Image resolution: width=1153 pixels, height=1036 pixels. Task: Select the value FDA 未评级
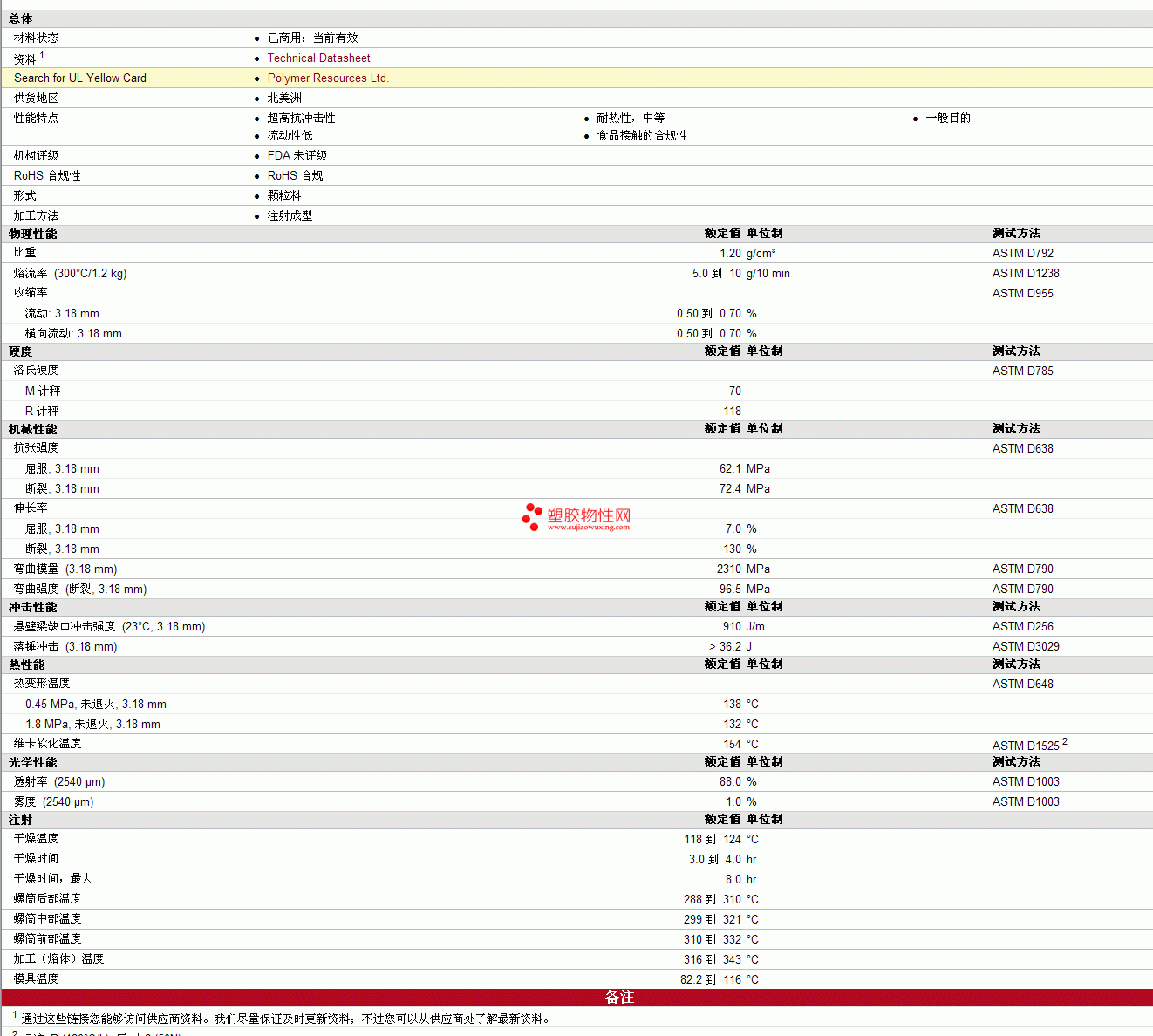[x=297, y=155]
